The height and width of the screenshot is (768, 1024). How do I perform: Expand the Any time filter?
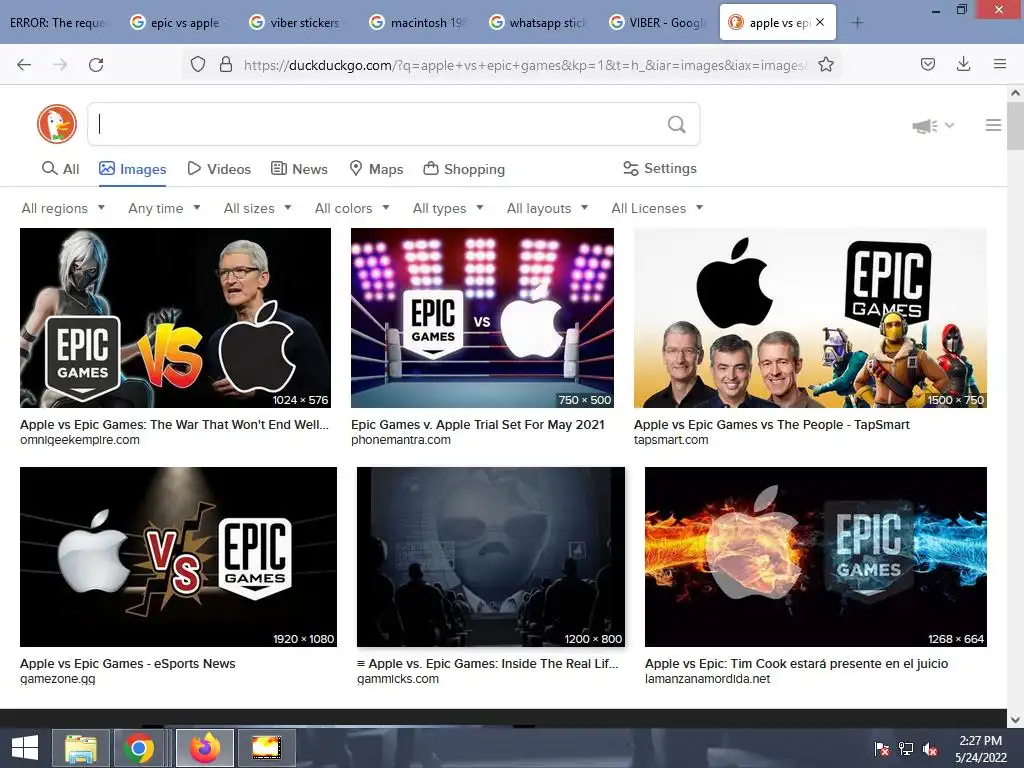[165, 208]
